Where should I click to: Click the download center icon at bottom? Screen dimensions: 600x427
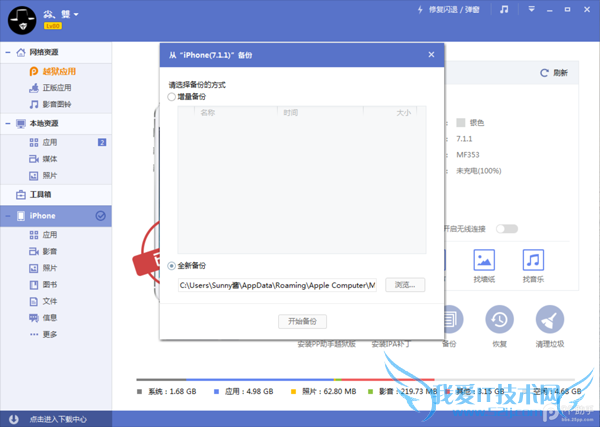(x=14, y=419)
